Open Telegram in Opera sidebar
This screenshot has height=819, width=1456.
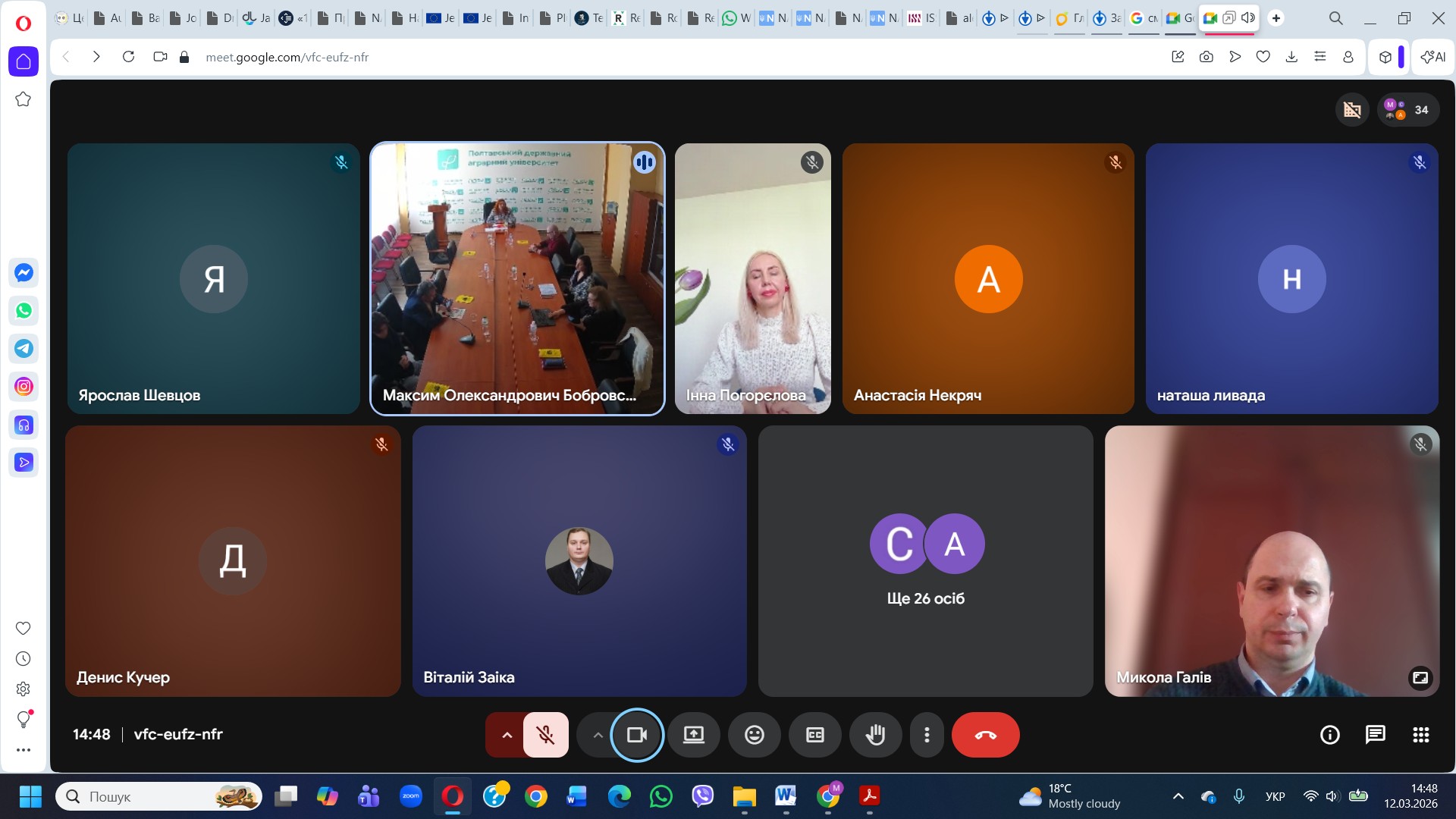(x=24, y=349)
